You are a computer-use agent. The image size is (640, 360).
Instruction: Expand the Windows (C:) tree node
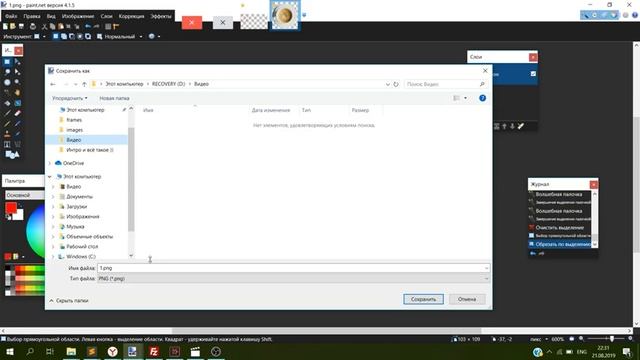pos(53,257)
